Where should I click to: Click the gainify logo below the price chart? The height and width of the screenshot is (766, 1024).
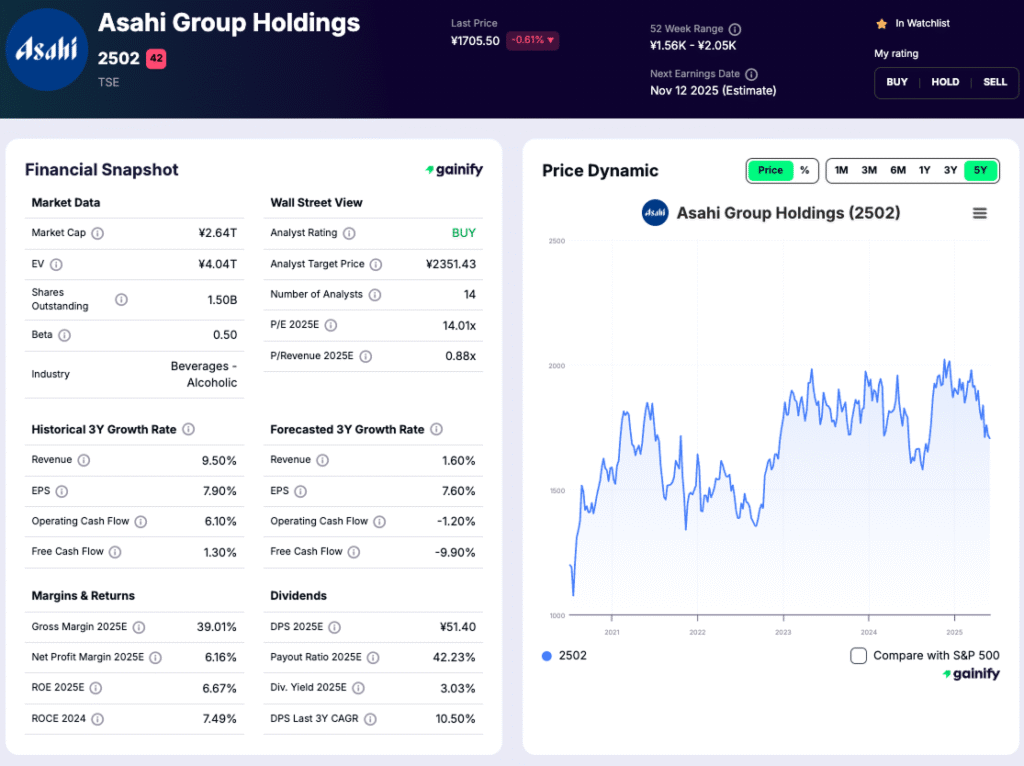click(x=971, y=674)
